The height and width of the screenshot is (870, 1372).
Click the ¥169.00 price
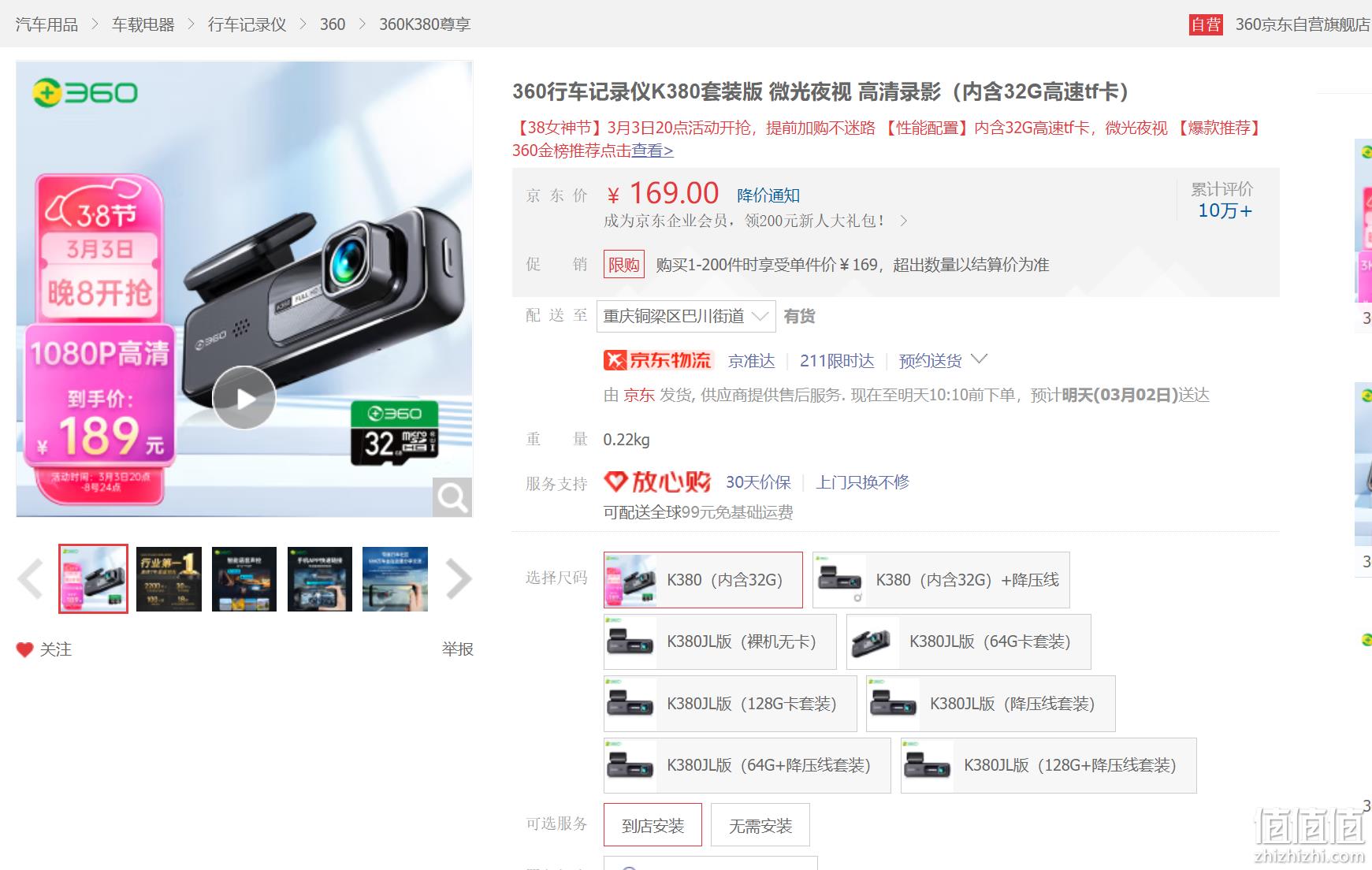pyautogui.click(x=663, y=193)
